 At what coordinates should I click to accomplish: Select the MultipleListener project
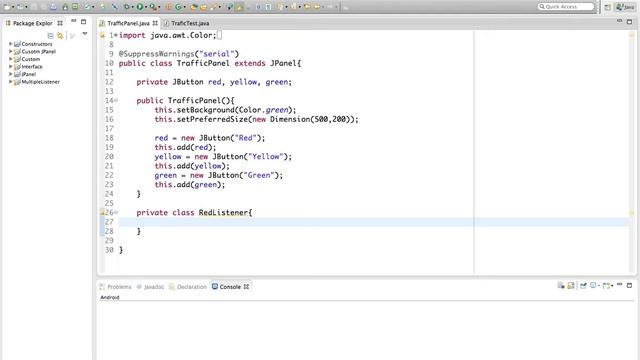pos(40,82)
